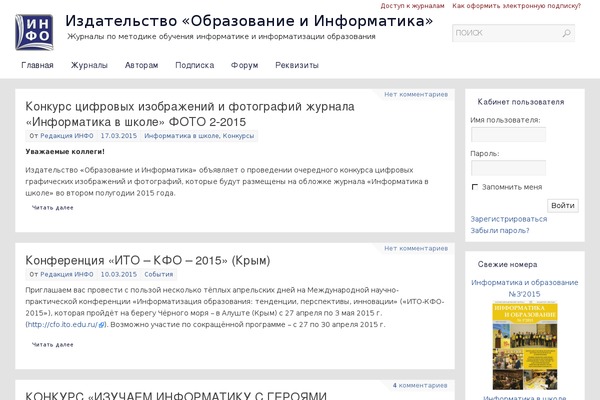Click the Свежие номера heading
Screen dimensions: 600x400
click(507, 264)
